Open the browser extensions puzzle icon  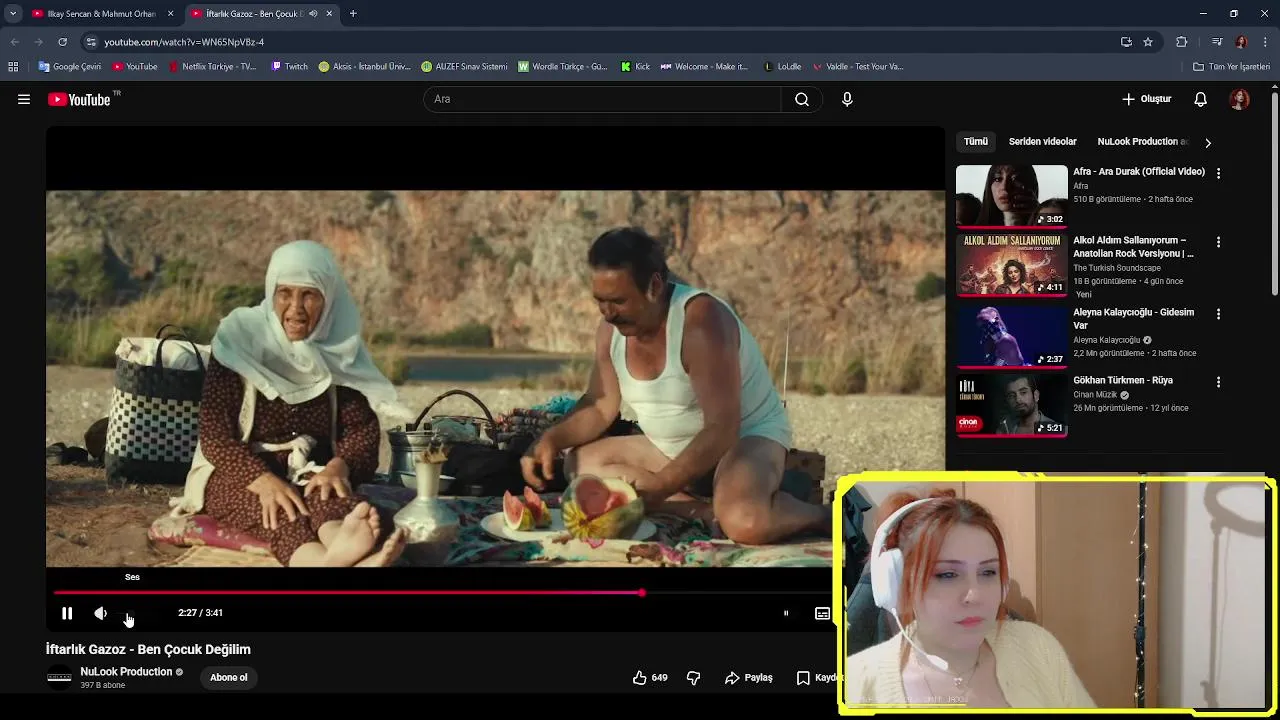1182,42
